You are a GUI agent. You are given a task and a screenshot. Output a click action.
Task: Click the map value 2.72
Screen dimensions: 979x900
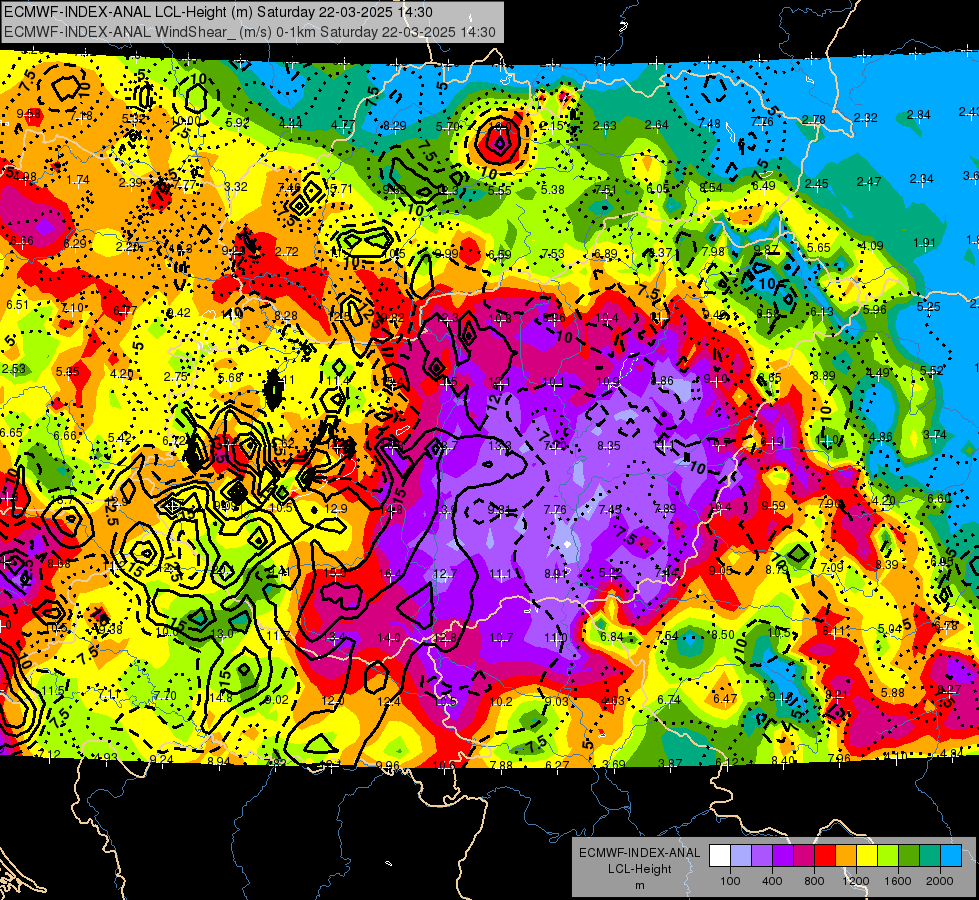pyautogui.click(x=287, y=252)
